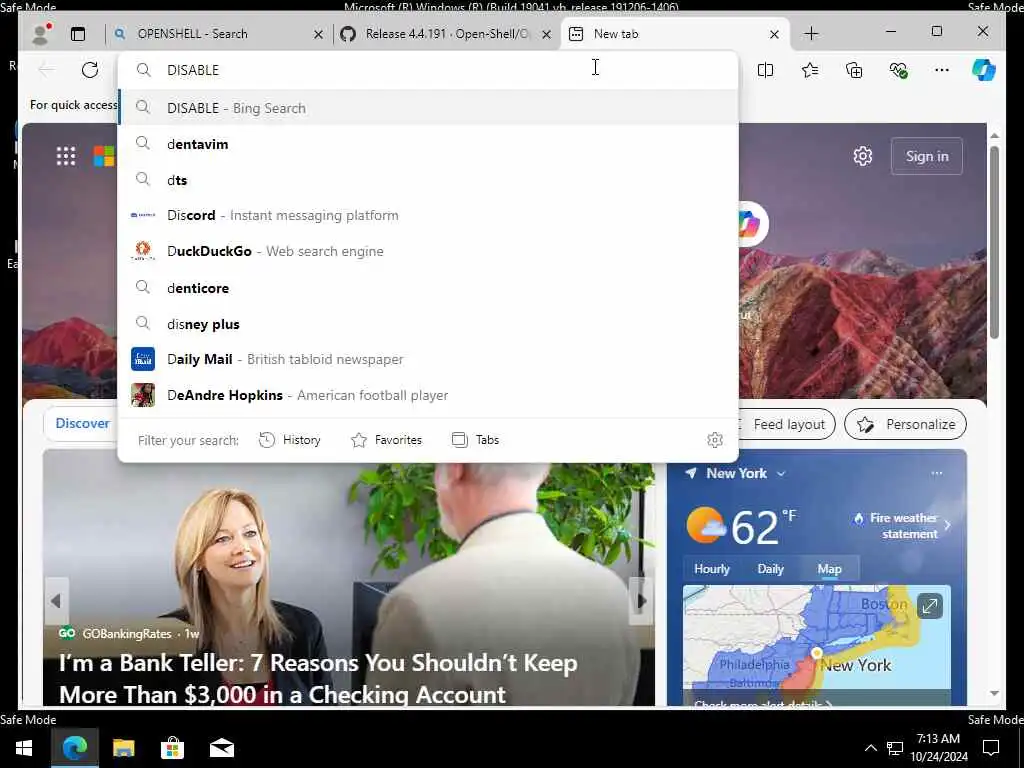Open Browser essentials heart icon

[x=899, y=70]
